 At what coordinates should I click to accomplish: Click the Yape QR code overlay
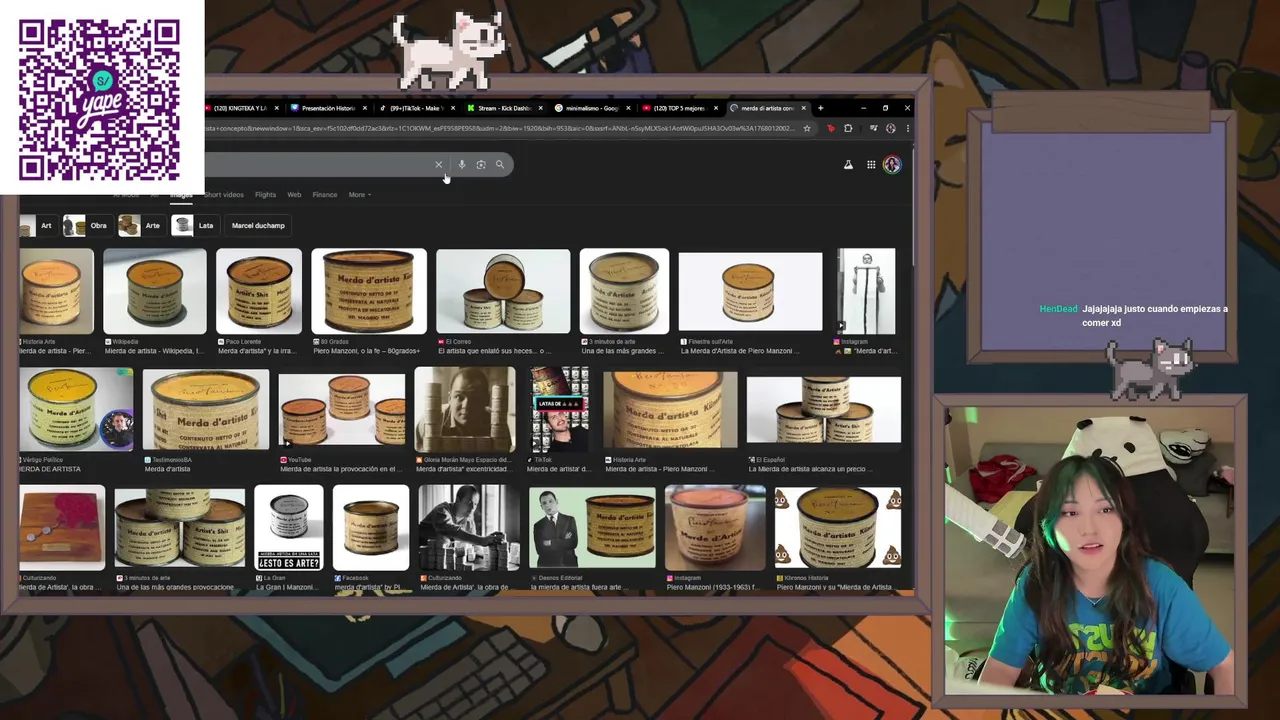(x=100, y=98)
